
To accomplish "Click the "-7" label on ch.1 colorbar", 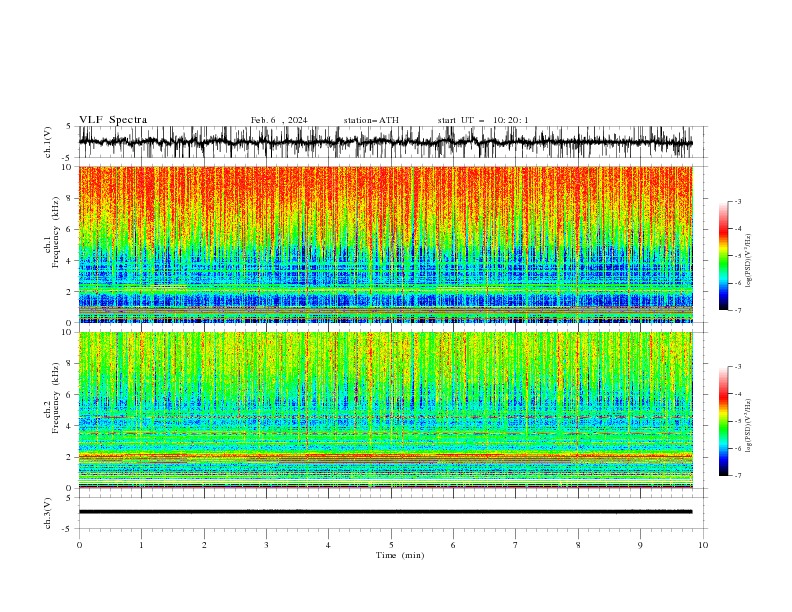I will click(x=737, y=310).
